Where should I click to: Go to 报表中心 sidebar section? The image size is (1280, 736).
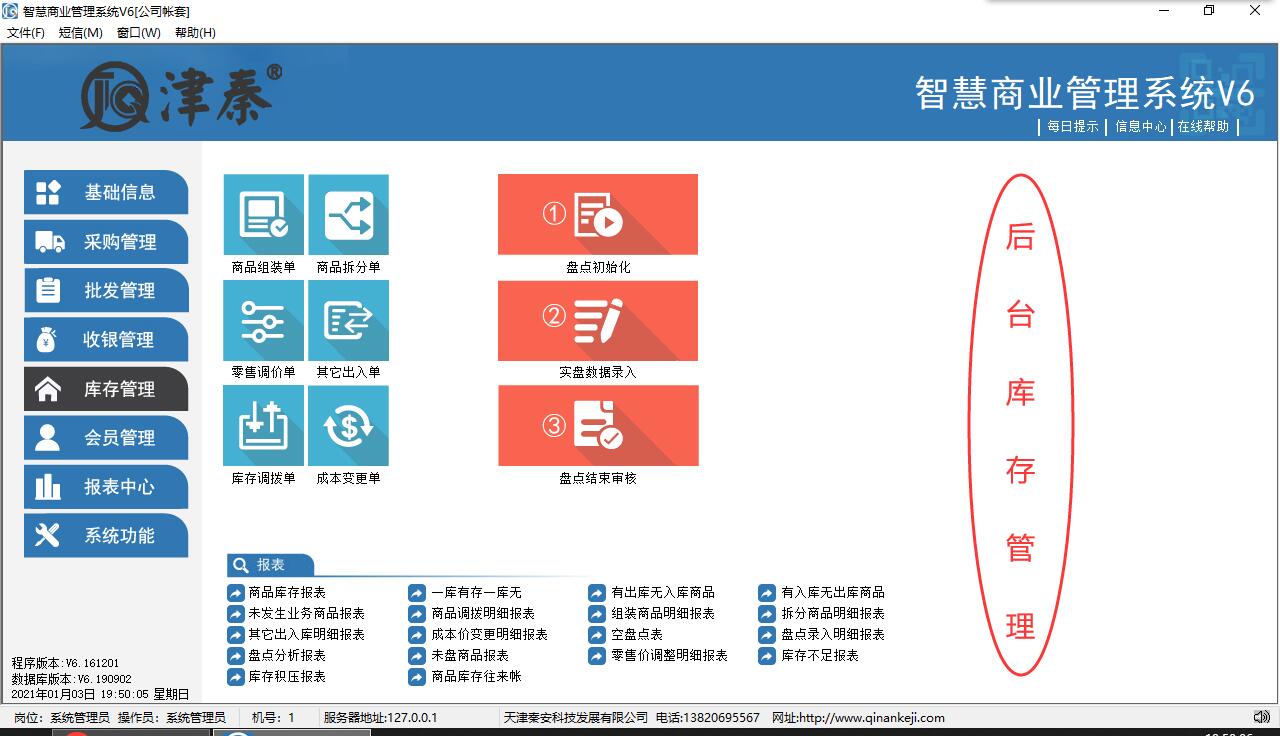(106, 487)
